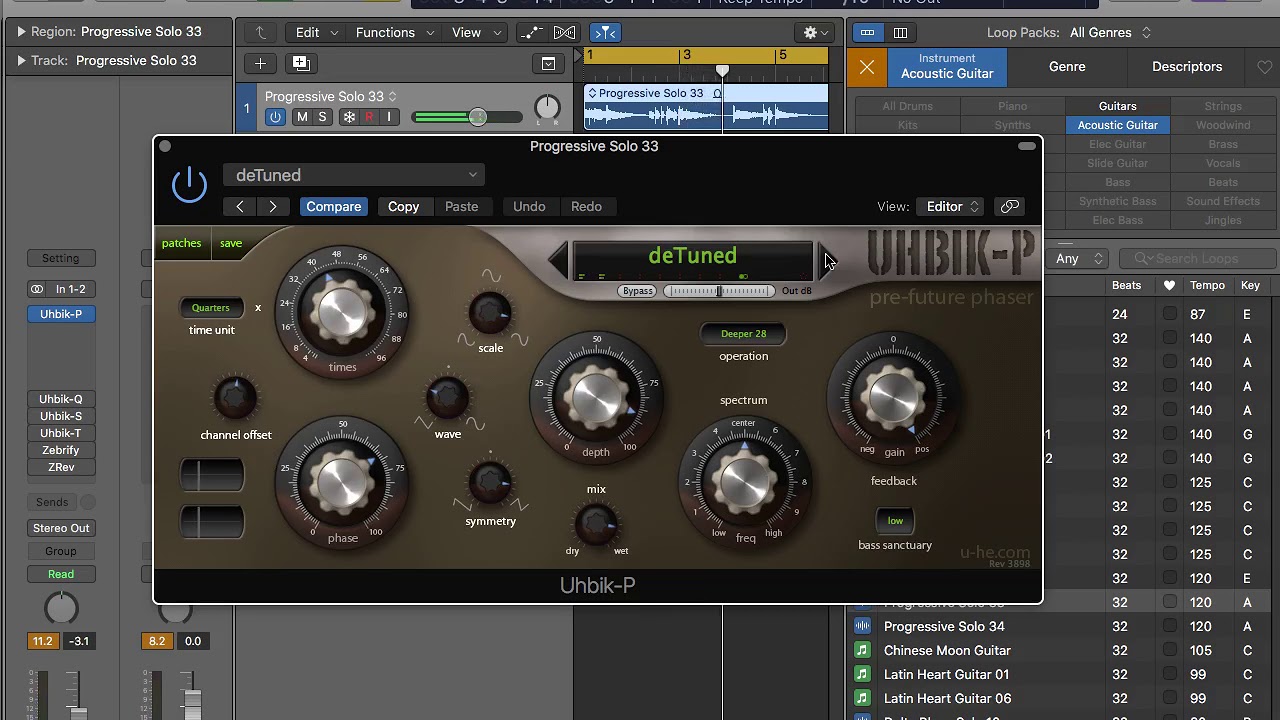Open the Any scale dropdown

coord(1078,258)
